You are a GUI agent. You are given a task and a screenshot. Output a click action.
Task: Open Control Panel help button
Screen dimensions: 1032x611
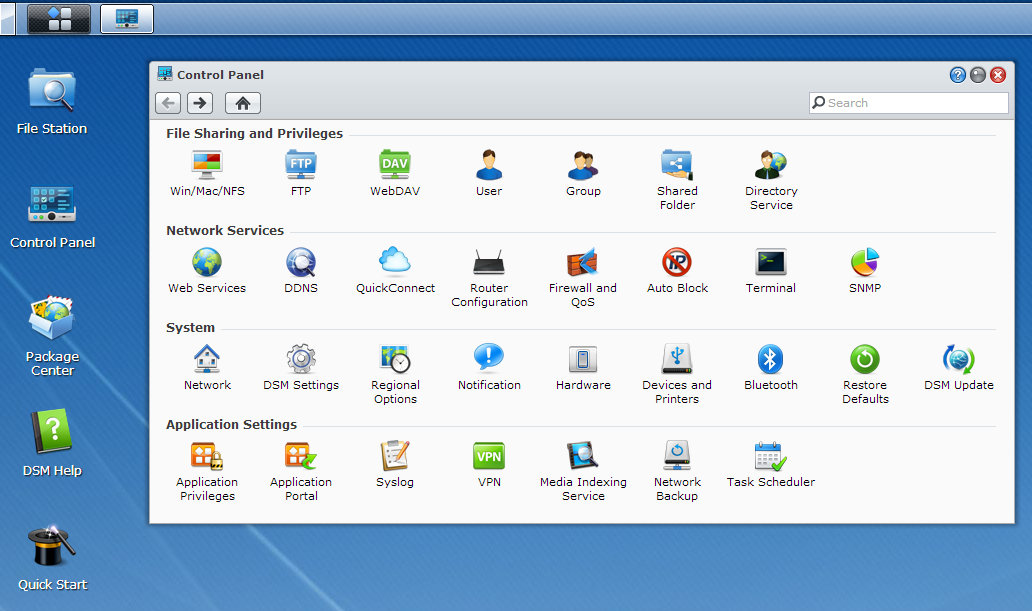958,75
